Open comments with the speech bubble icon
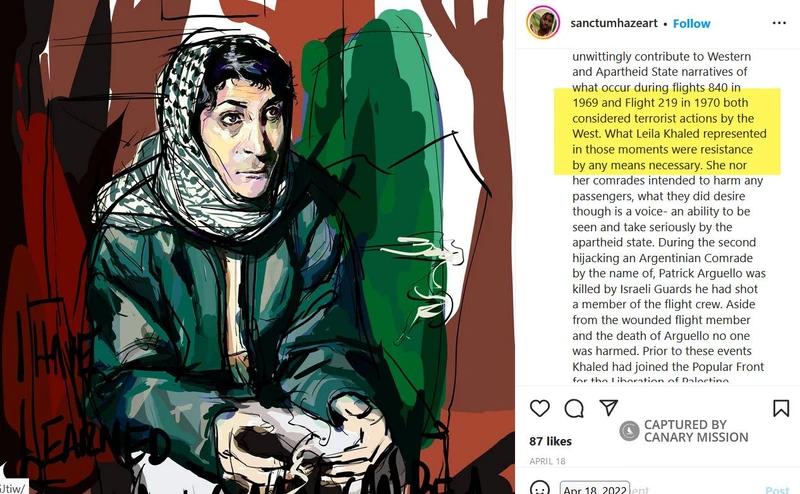The width and height of the screenshot is (800, 494). click(x=574, y=408)
